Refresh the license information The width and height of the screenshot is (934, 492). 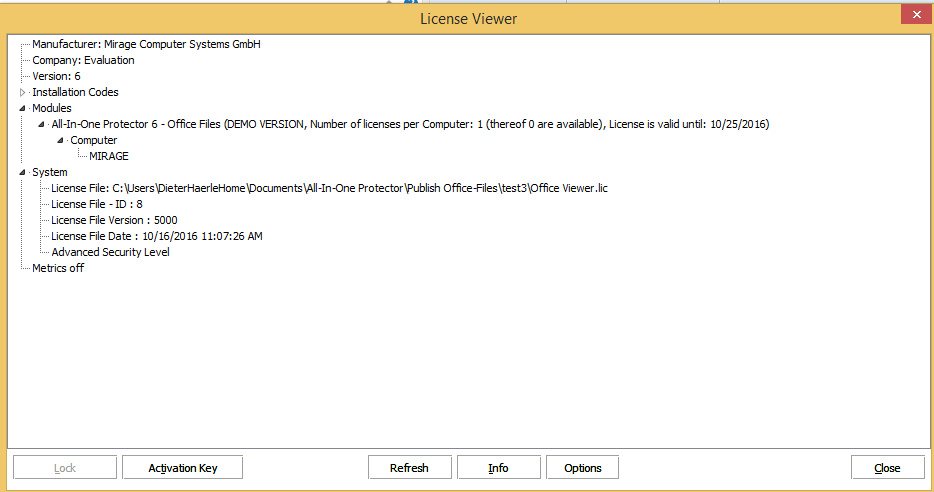(x=409, y=468)
